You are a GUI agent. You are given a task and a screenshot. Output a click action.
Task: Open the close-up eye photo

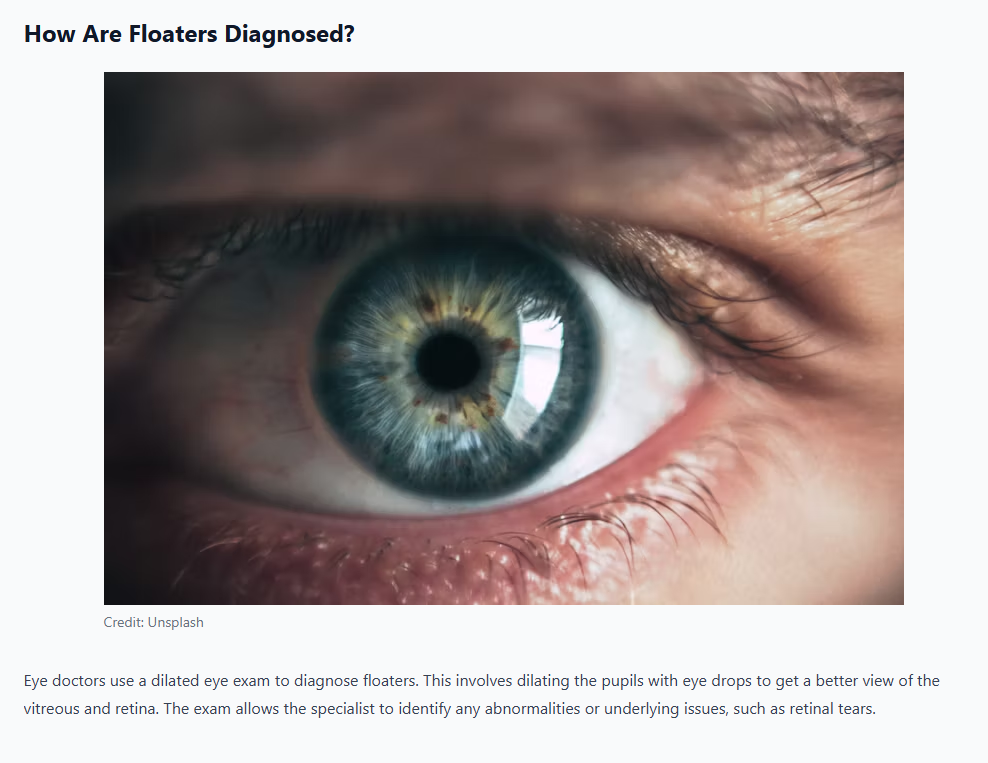click(503, 338)
